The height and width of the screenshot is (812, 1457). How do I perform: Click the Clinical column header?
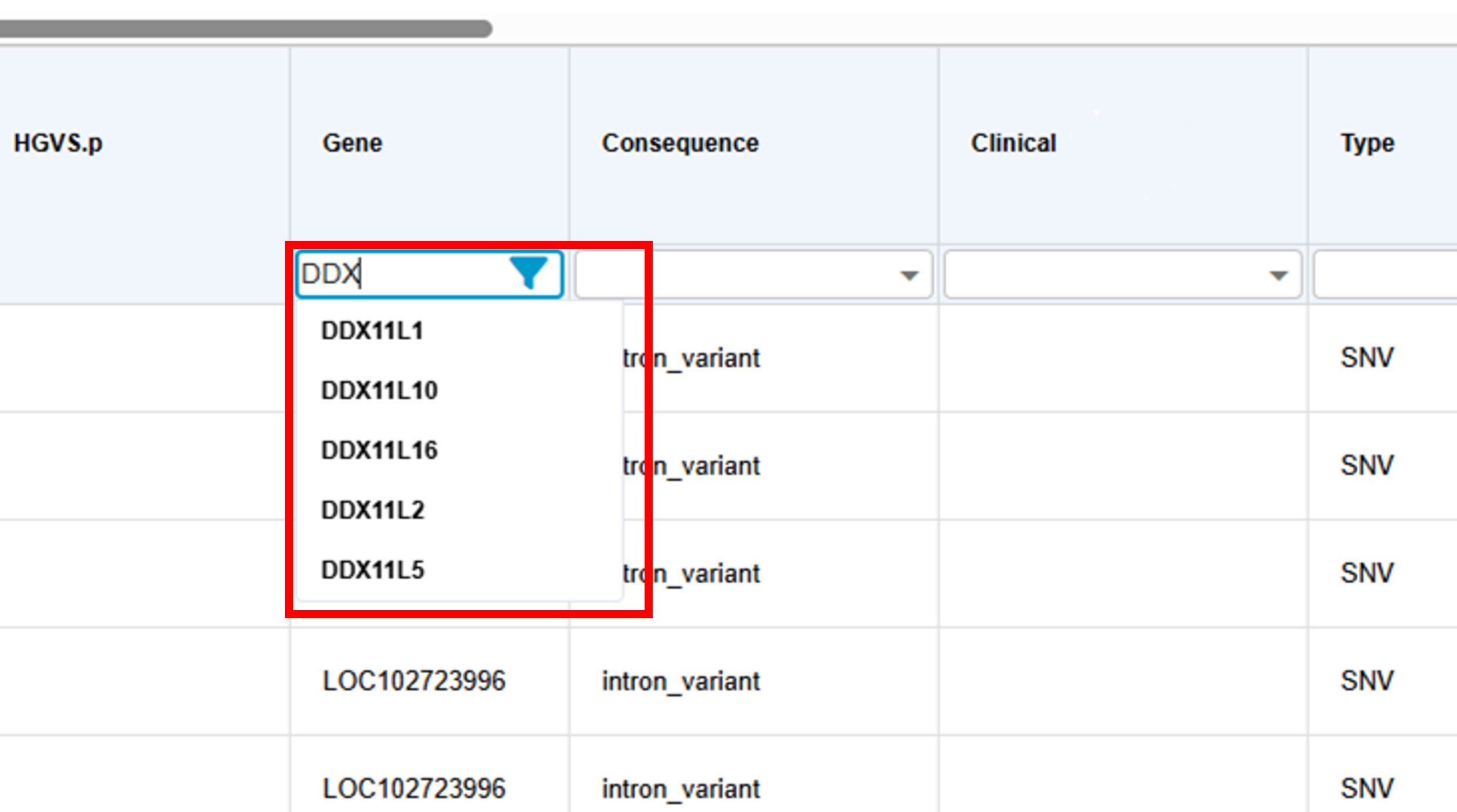tap(1013, 143)
